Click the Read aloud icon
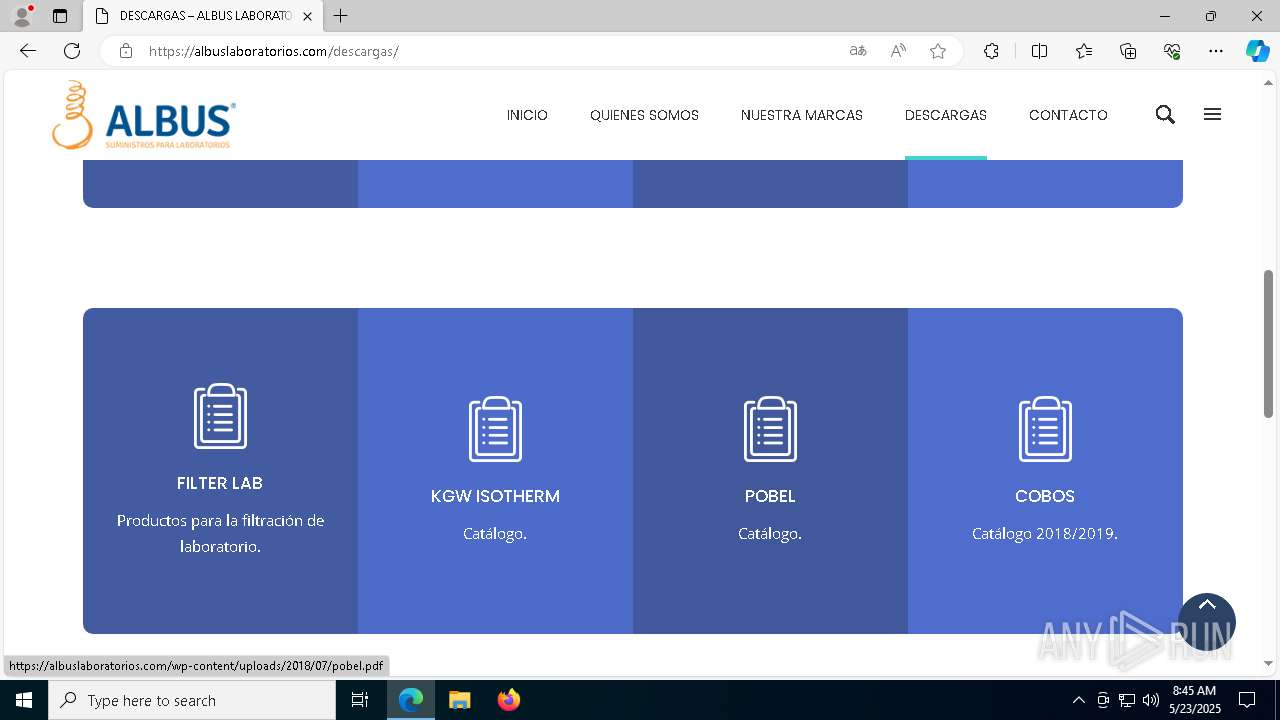Viewport: 1280px width, 720px height. coord(898,51)
